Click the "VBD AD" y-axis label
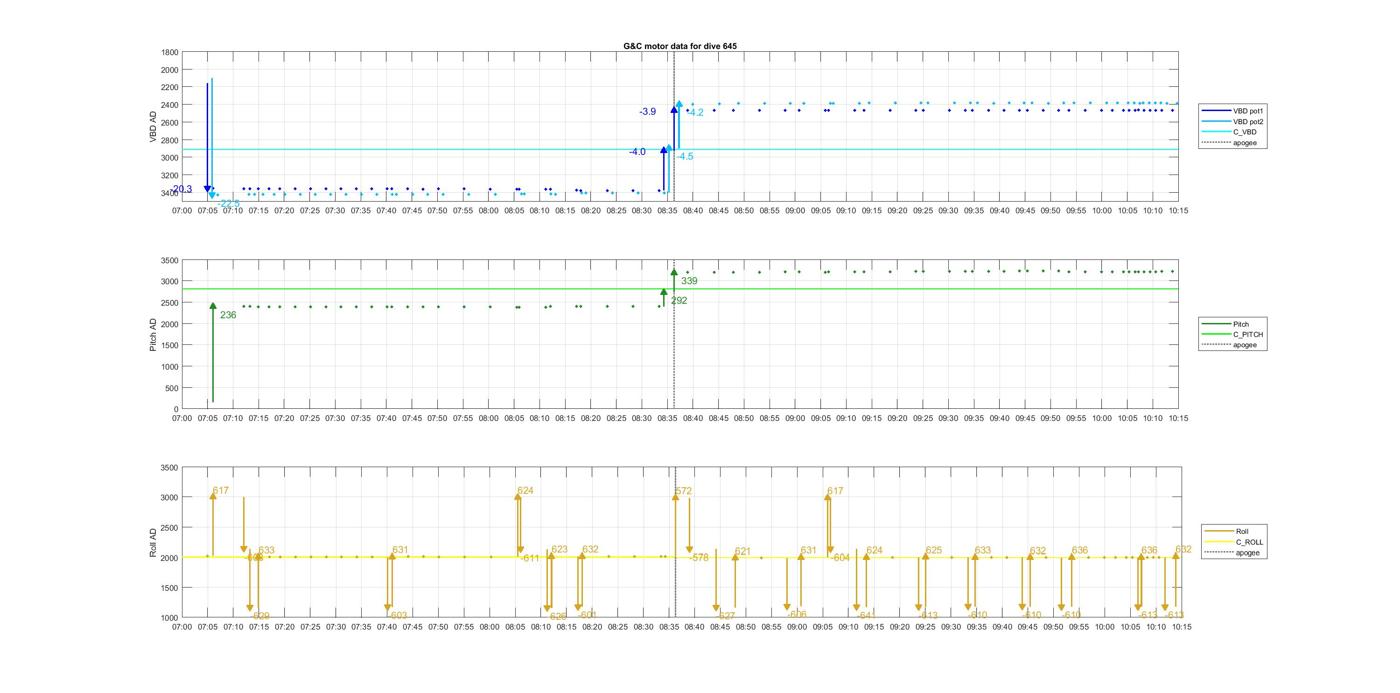This screenshot has height=693, width=1400. tap(154, 126)
